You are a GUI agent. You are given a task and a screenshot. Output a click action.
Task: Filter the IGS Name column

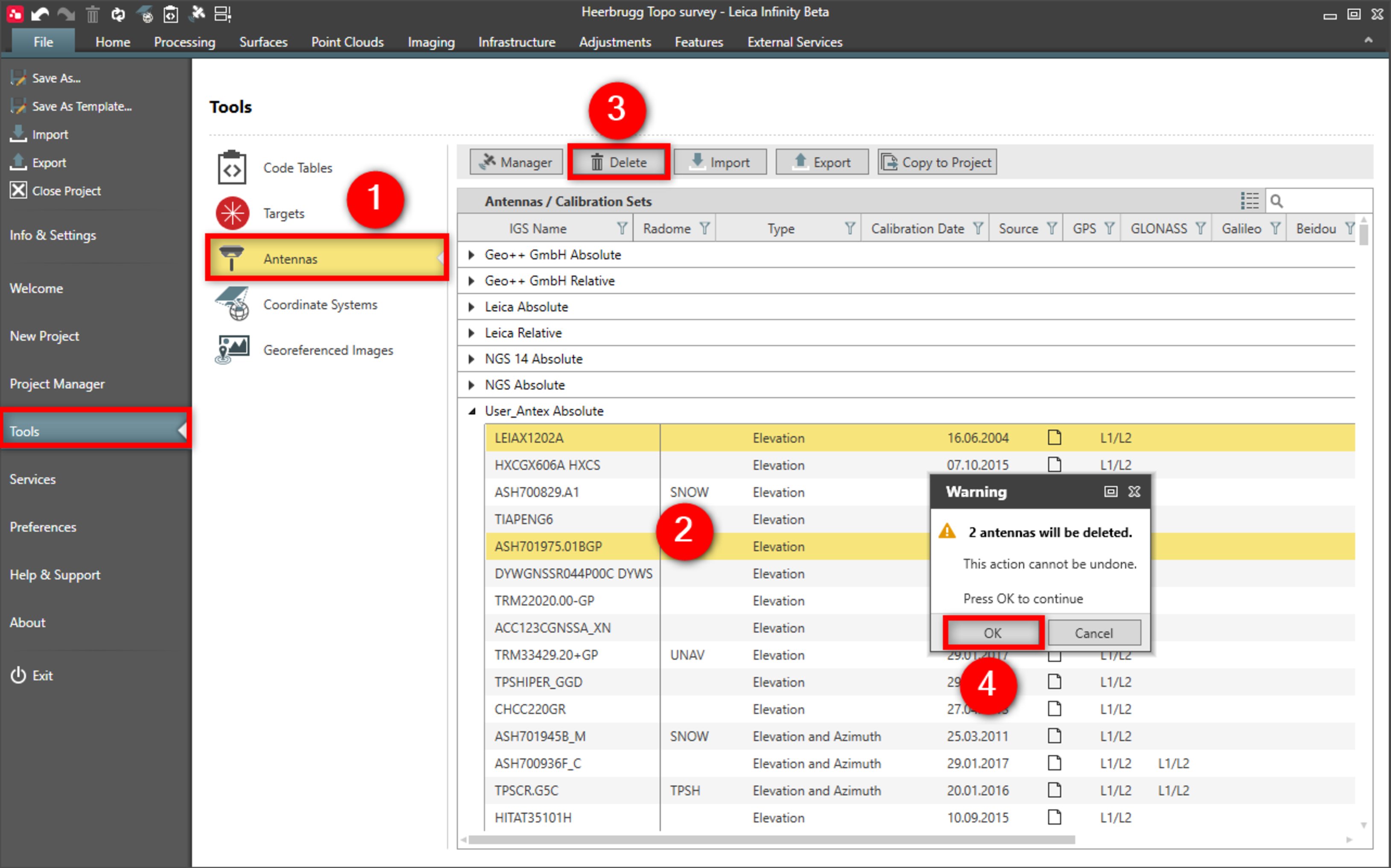pos(622,228)
